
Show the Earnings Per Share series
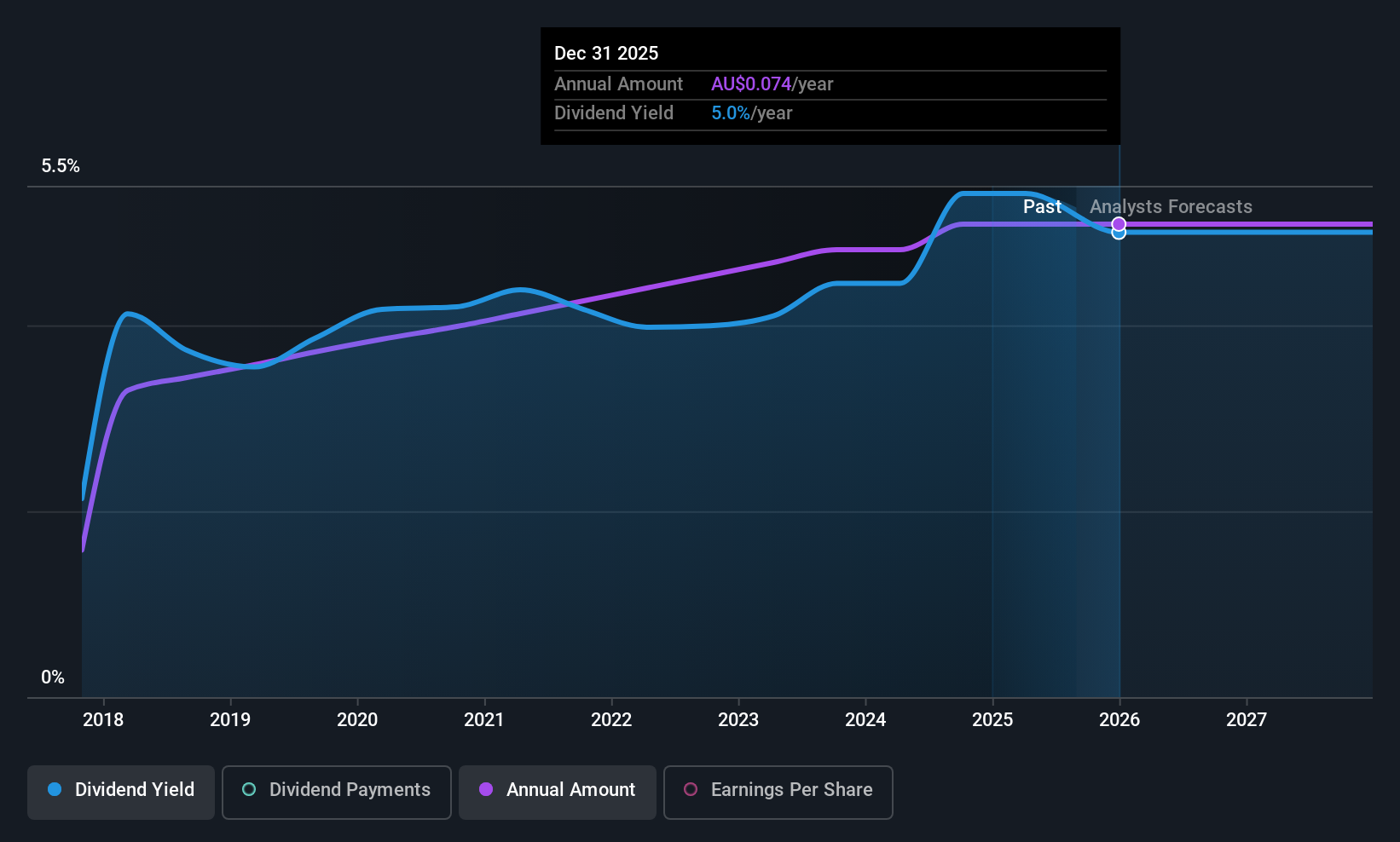click(x=778, y=790)
